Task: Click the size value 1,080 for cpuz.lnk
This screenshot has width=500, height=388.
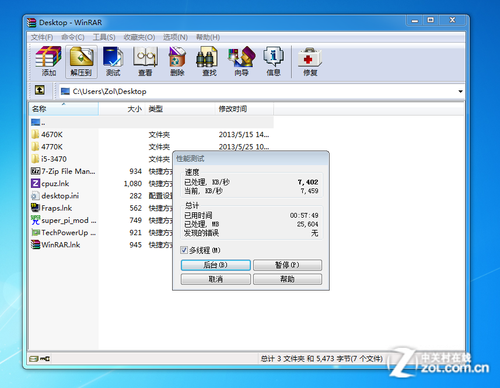Action: coord(133,184)
